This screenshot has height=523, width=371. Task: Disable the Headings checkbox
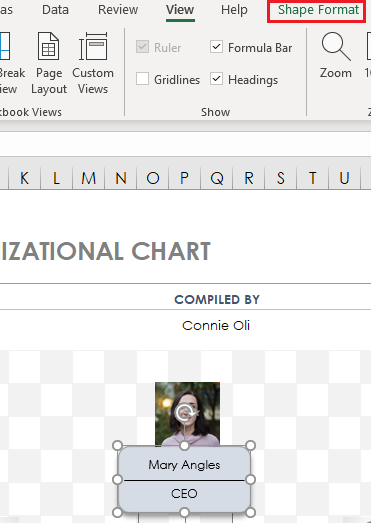pos(217,79)
